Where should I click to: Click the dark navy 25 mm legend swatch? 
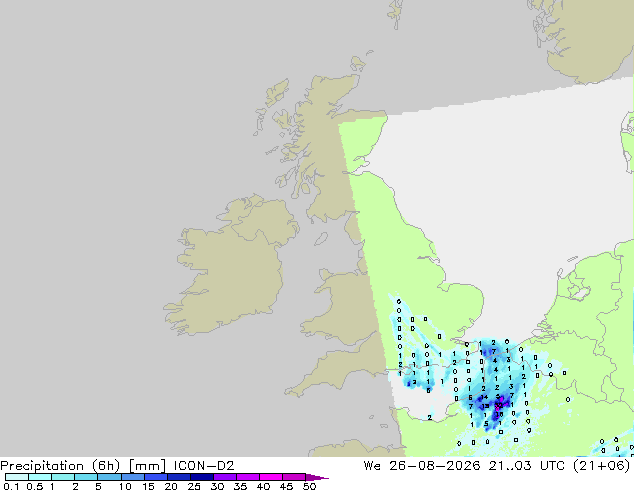(x=201, y=477)
